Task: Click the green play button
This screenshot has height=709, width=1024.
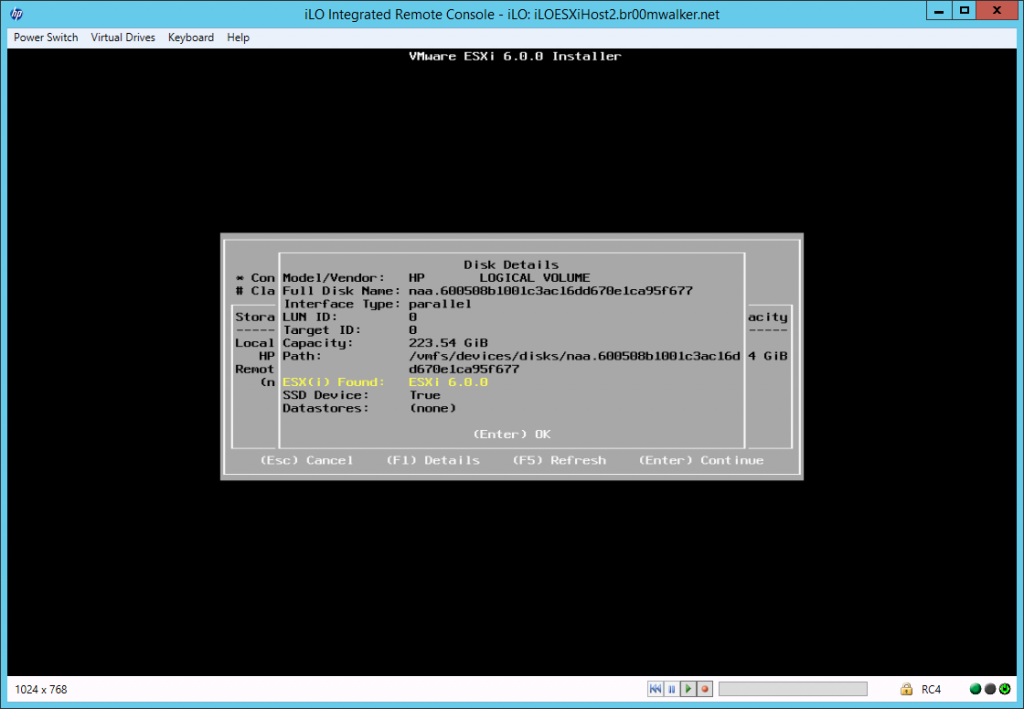Action: click(688, 689)
